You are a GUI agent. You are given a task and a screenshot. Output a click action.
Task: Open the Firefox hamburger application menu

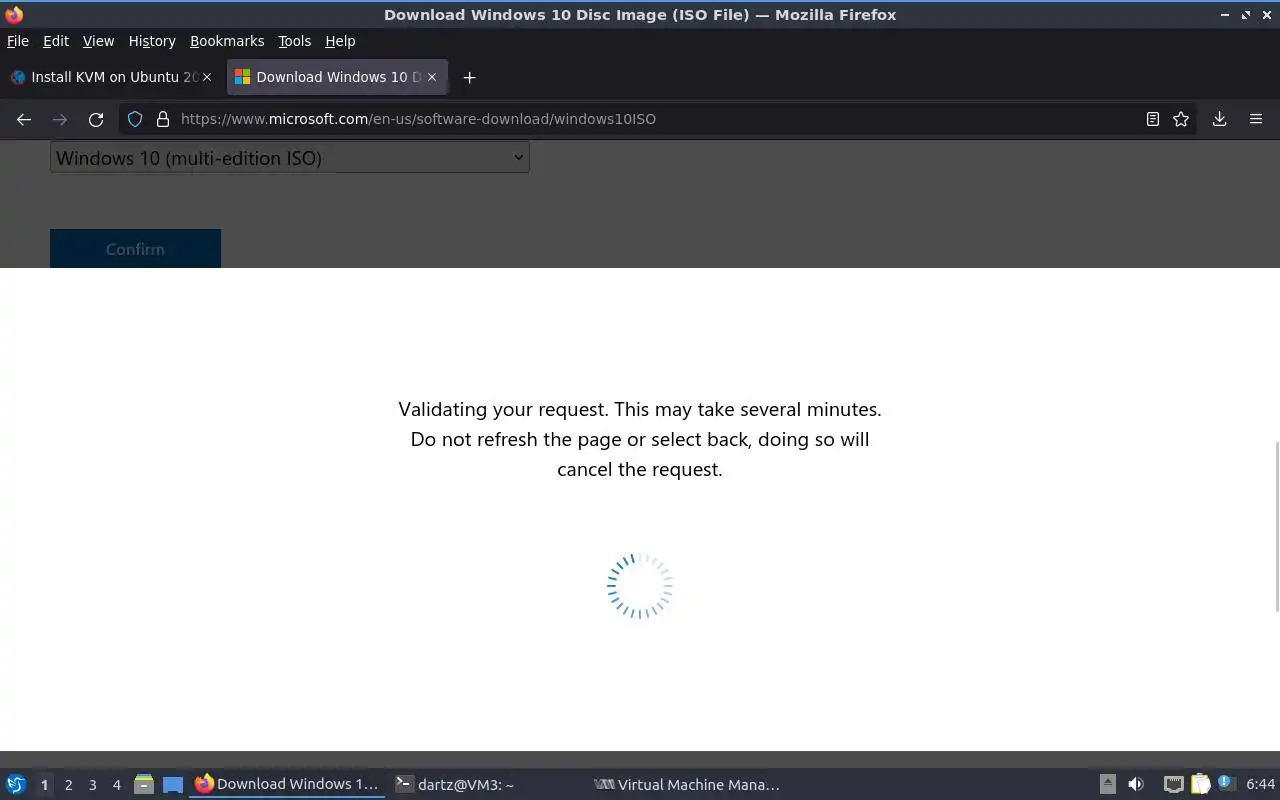(x=1256, y=119)
